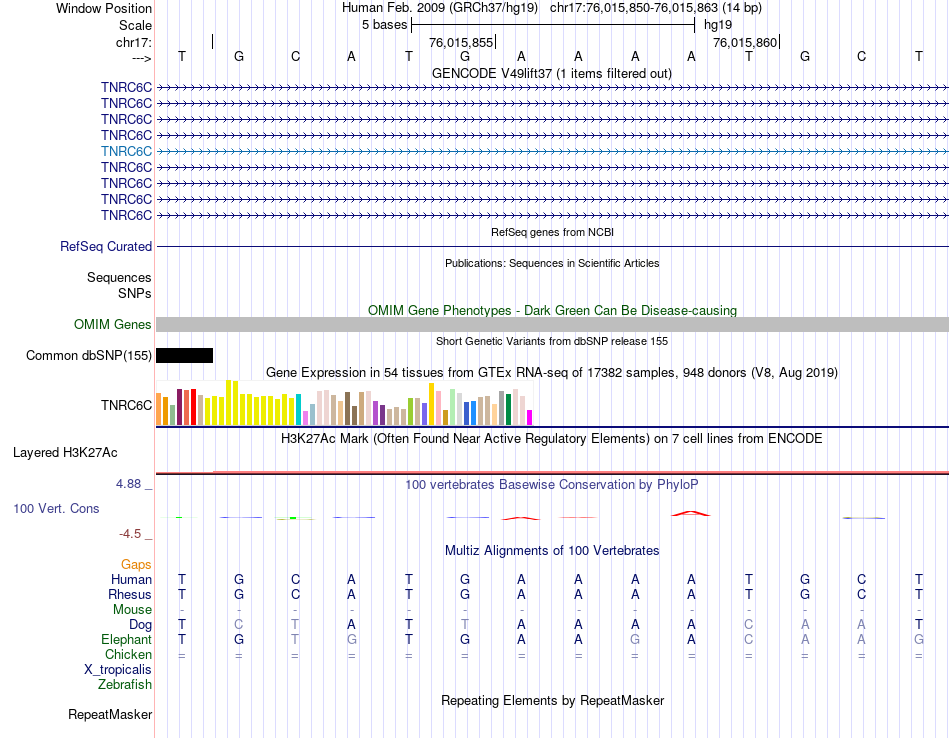This screenshot has height=738, width=950.
Task: Select the Scale label
Action: click(x=135, y=25)
